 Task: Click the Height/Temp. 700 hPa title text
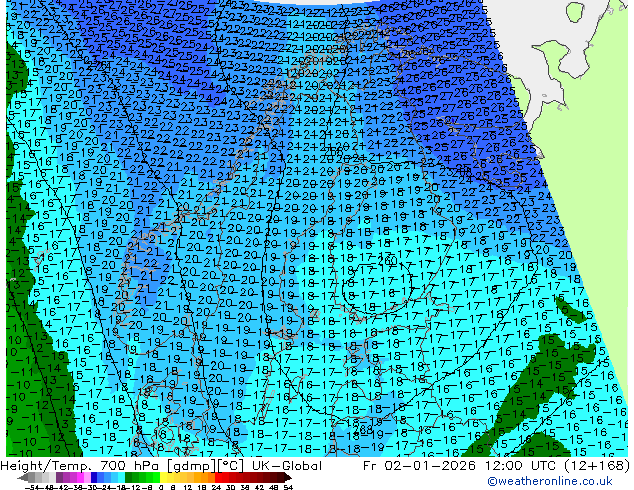(x=80, y=466)
